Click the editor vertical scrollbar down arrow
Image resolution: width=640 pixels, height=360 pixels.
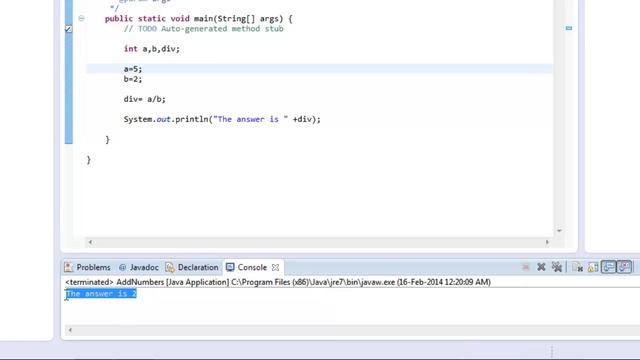[x=559, y=231]
